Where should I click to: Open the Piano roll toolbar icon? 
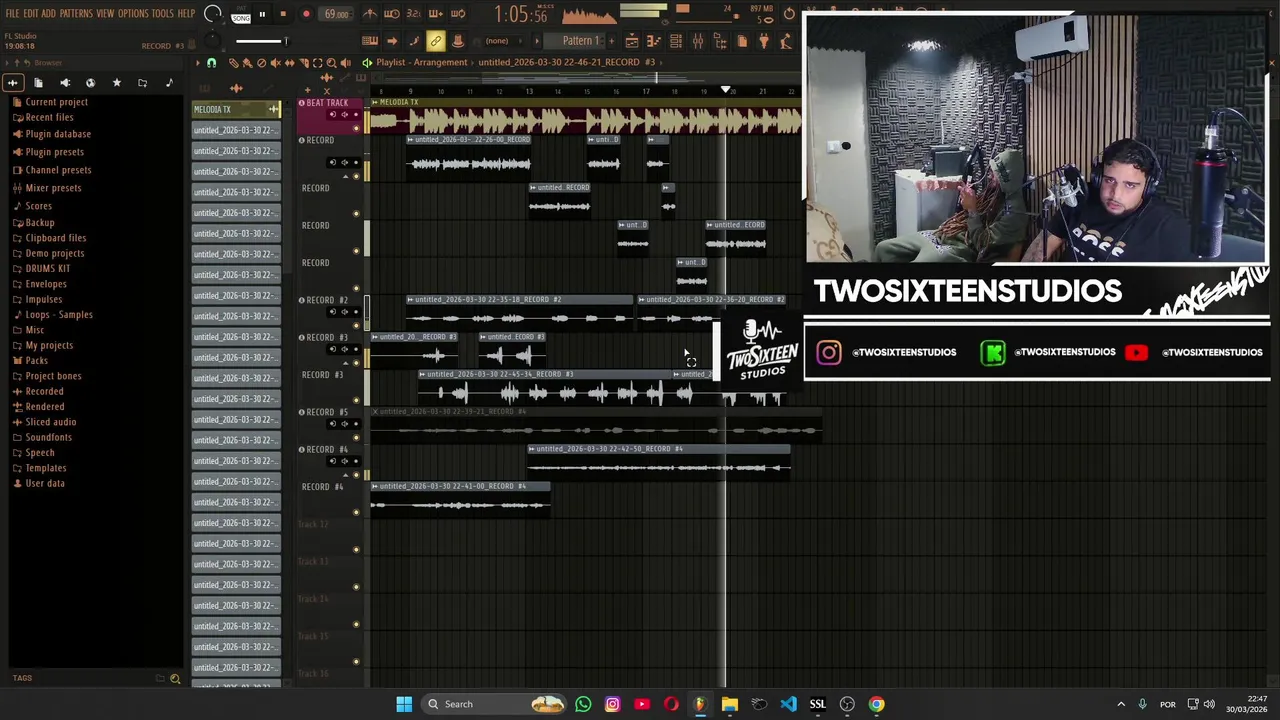[x=653, y=41]
